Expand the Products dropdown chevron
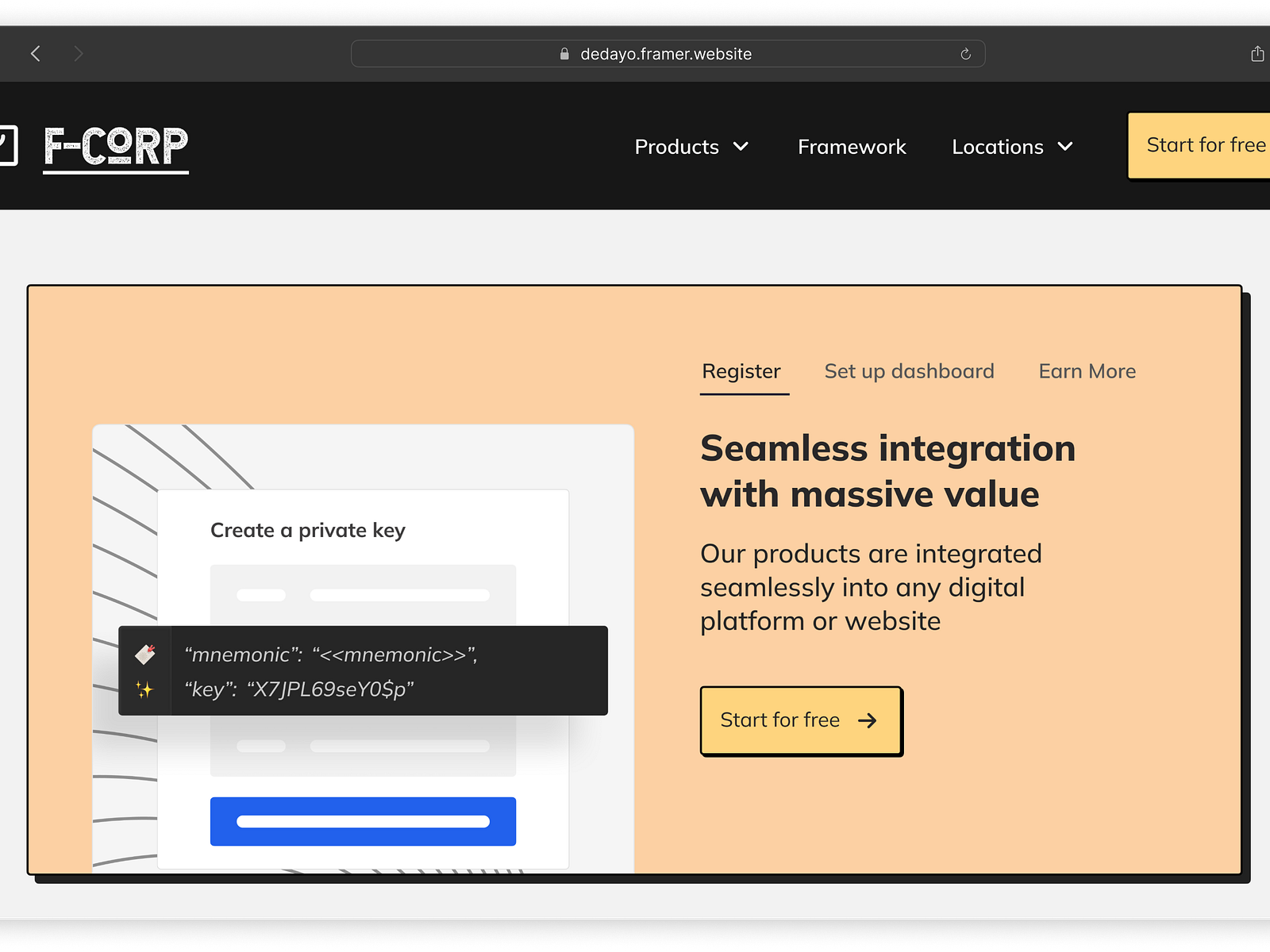 [x=741, y=147]
